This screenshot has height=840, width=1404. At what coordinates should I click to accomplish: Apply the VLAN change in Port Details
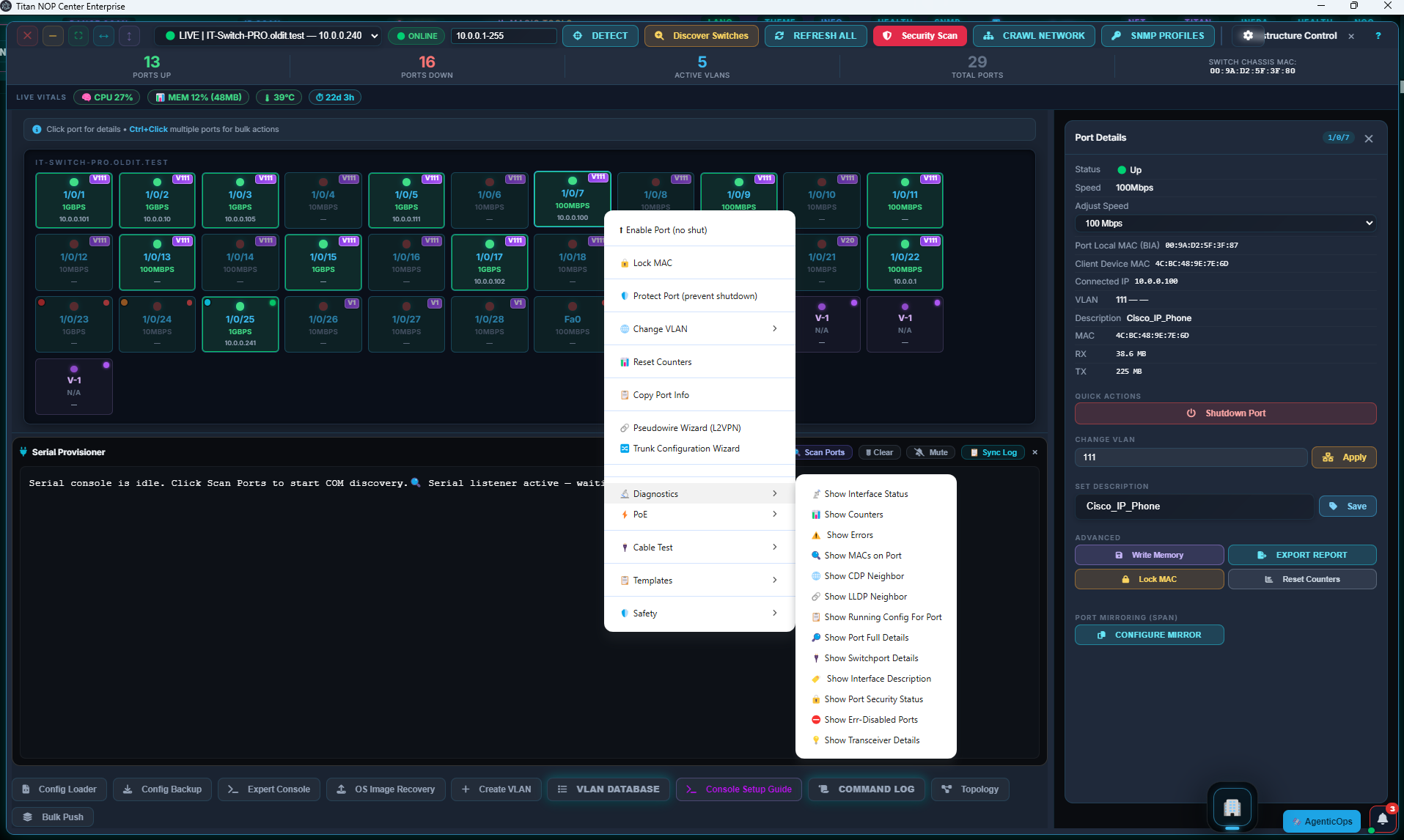pos(1344,457)
